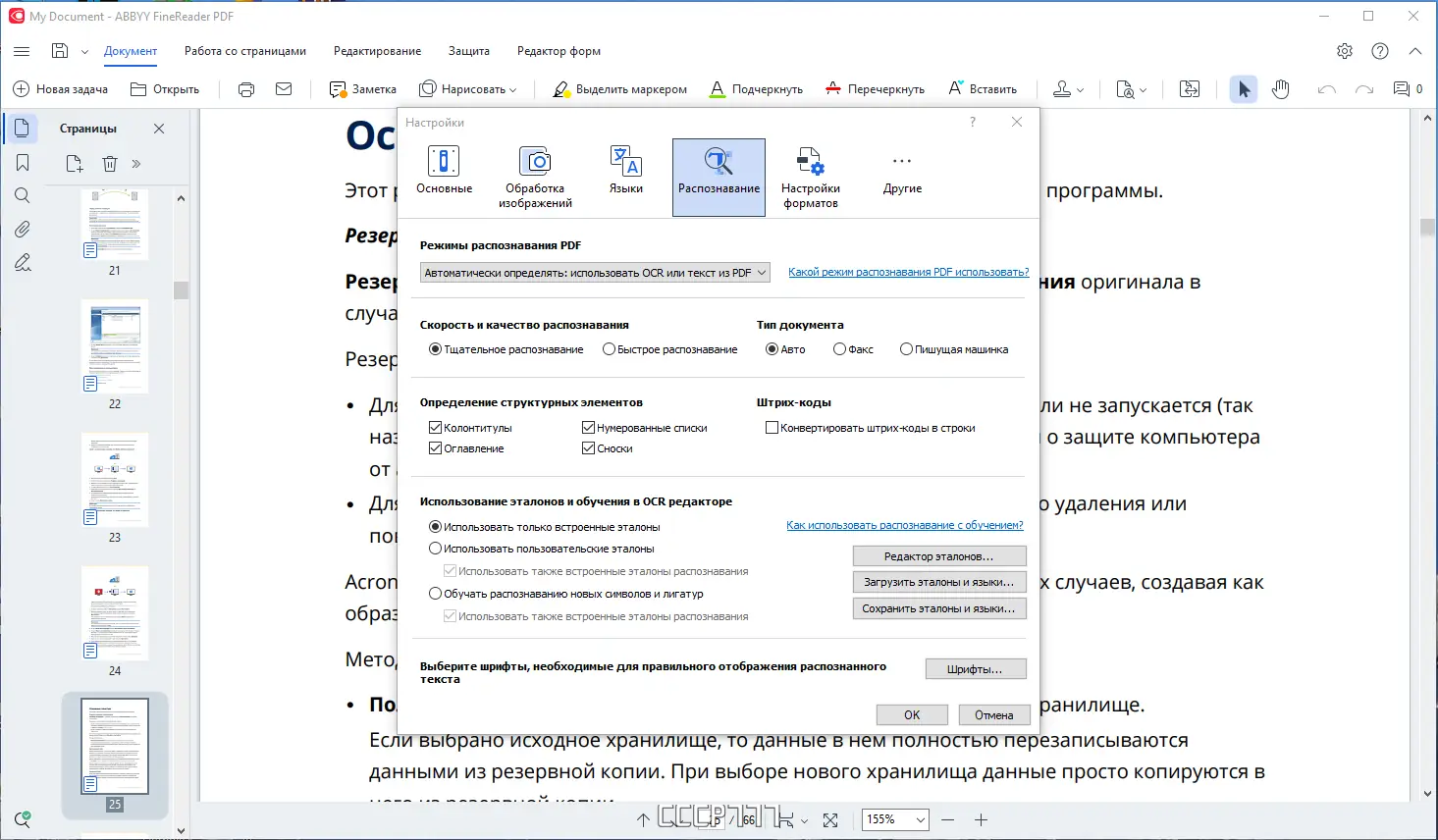Open the Страницы panel icon in sidebar
The width and height of the screenshot is (1438, 840).
point(22,128)
